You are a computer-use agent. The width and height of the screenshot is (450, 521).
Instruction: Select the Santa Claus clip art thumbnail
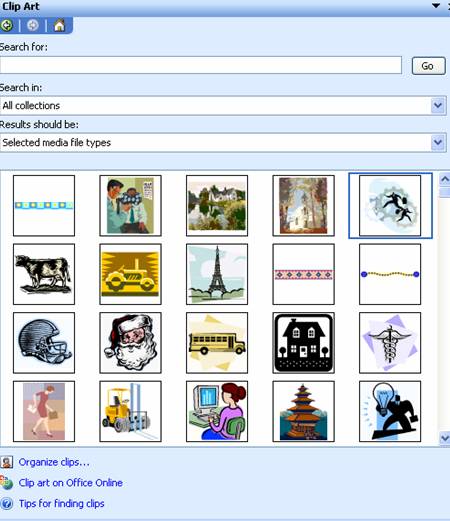tap(130, 343)
